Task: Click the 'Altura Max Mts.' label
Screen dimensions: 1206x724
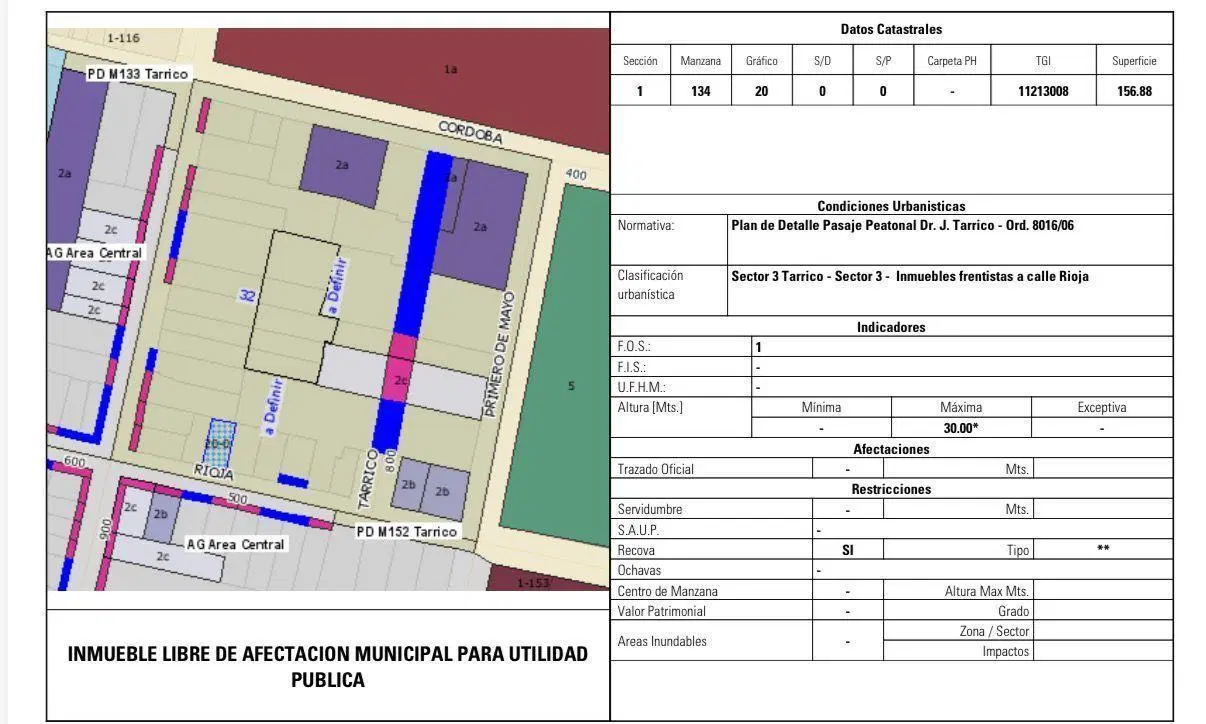Action: [987, 591]
